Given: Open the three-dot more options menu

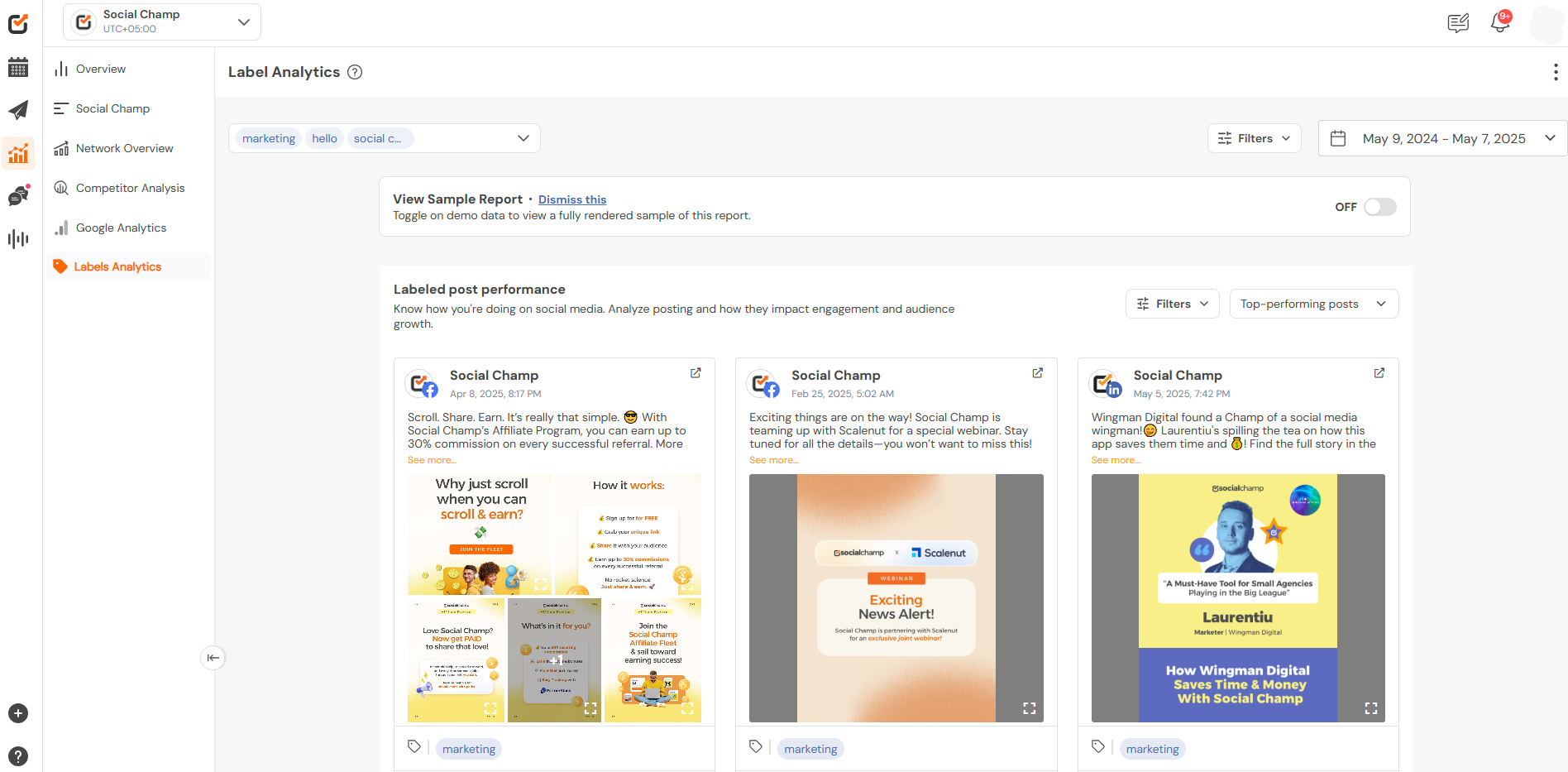Looking at the screenshot, I should tap(1556, 72).
